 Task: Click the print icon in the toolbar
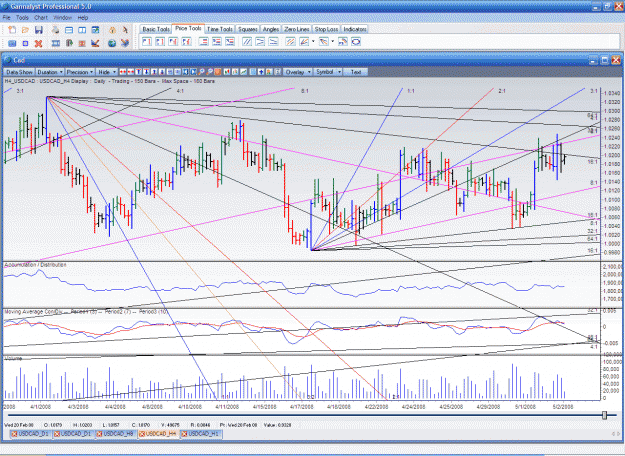tap(55, 30)
